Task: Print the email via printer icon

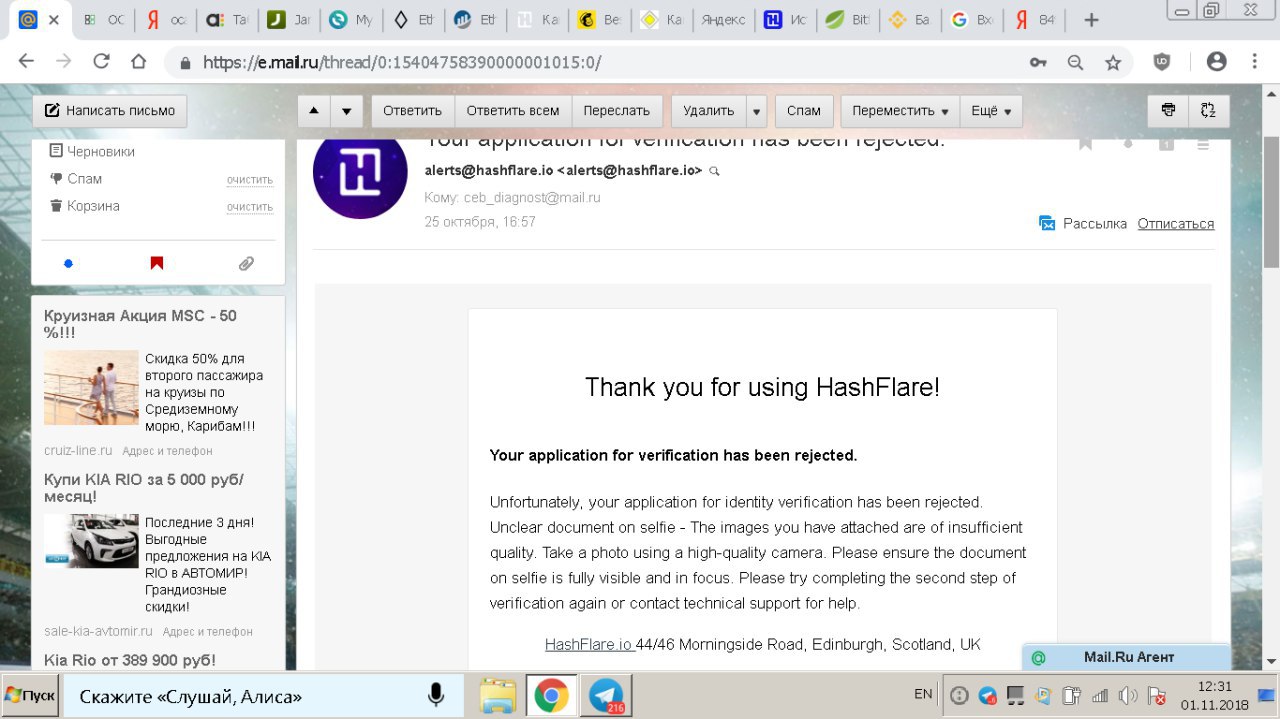Action: pos(1167,111)
